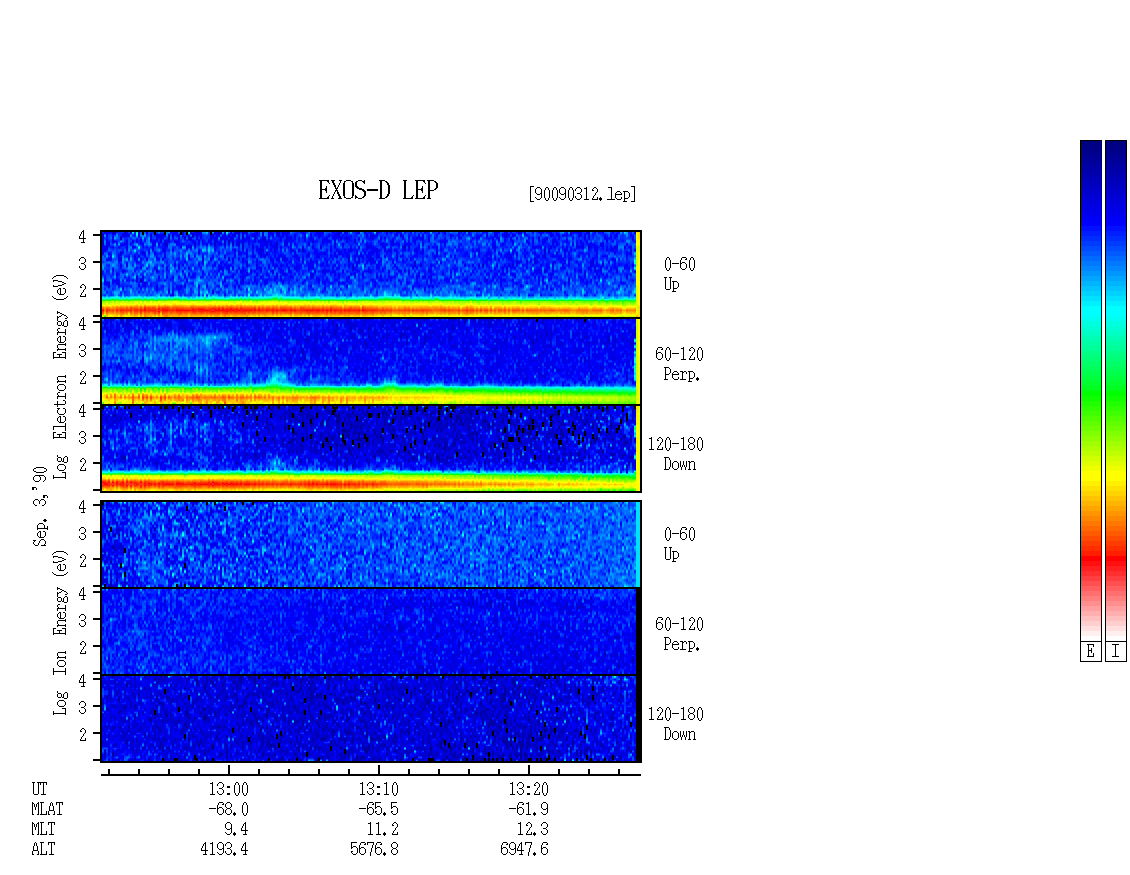
Task: Click the ion 60-120 Perp. pitch angle label
Action: [x=679, y=634]
